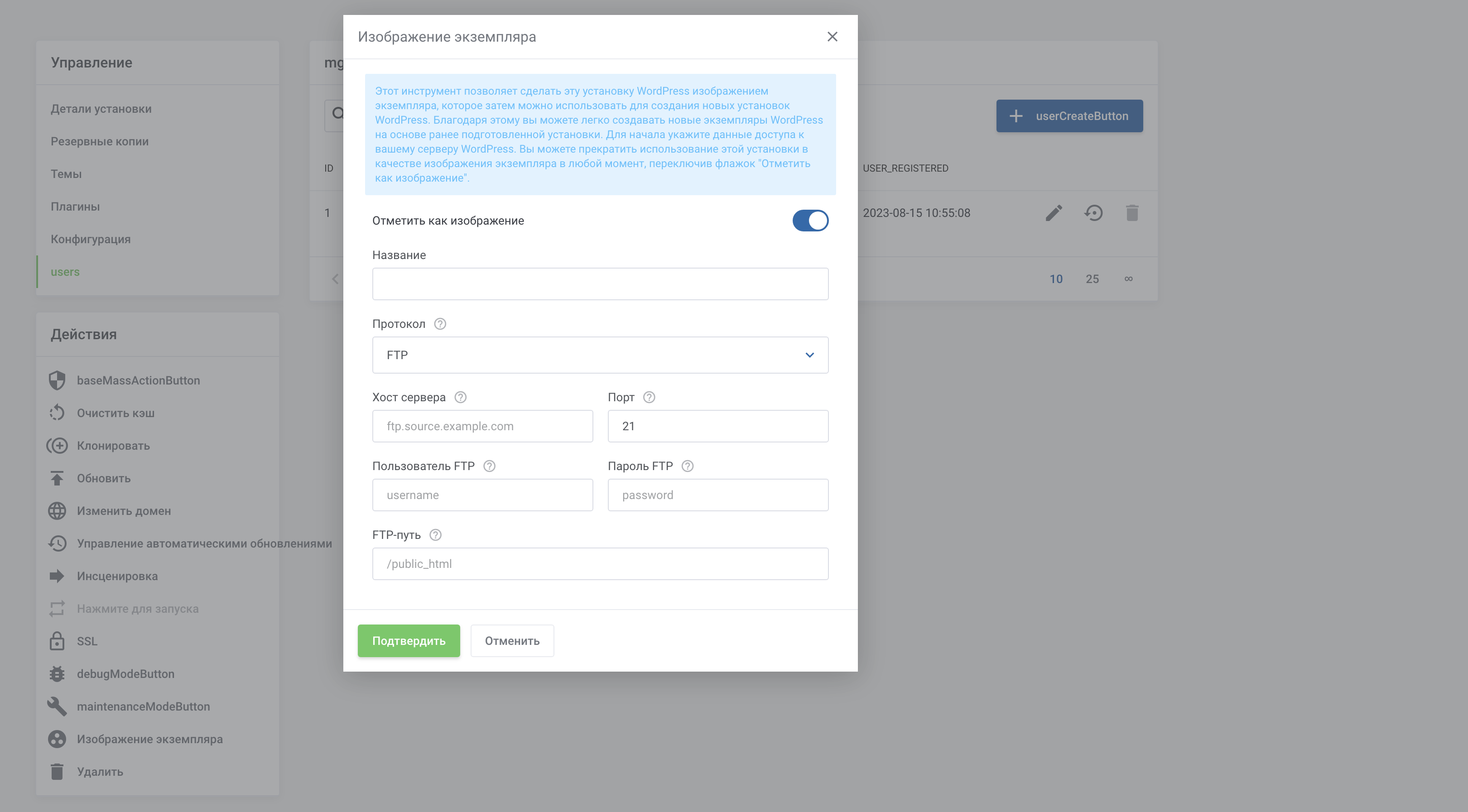Click the Обновить upload icon
Viewport: 1468px width, 812px height.
pos(57,478)
